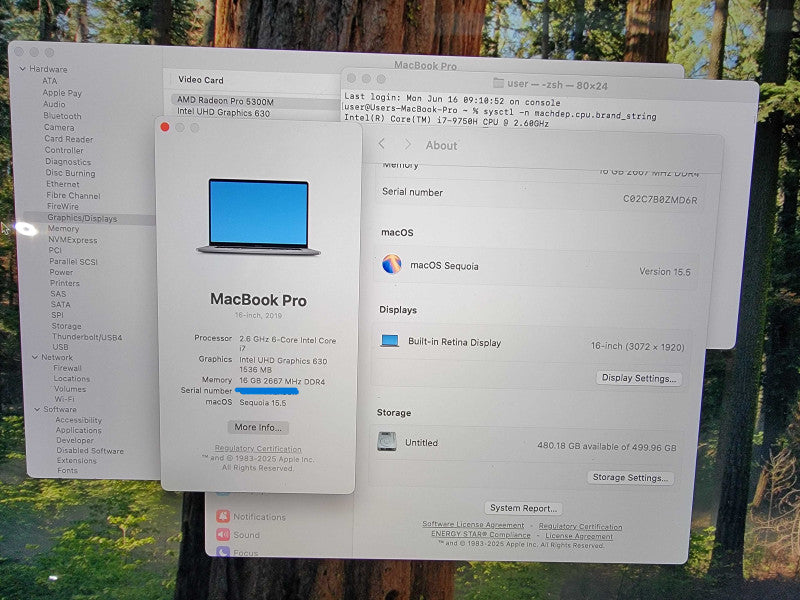
Task: Open Regulatory Certification link in System Settings
Action: [x=581, y=526]
